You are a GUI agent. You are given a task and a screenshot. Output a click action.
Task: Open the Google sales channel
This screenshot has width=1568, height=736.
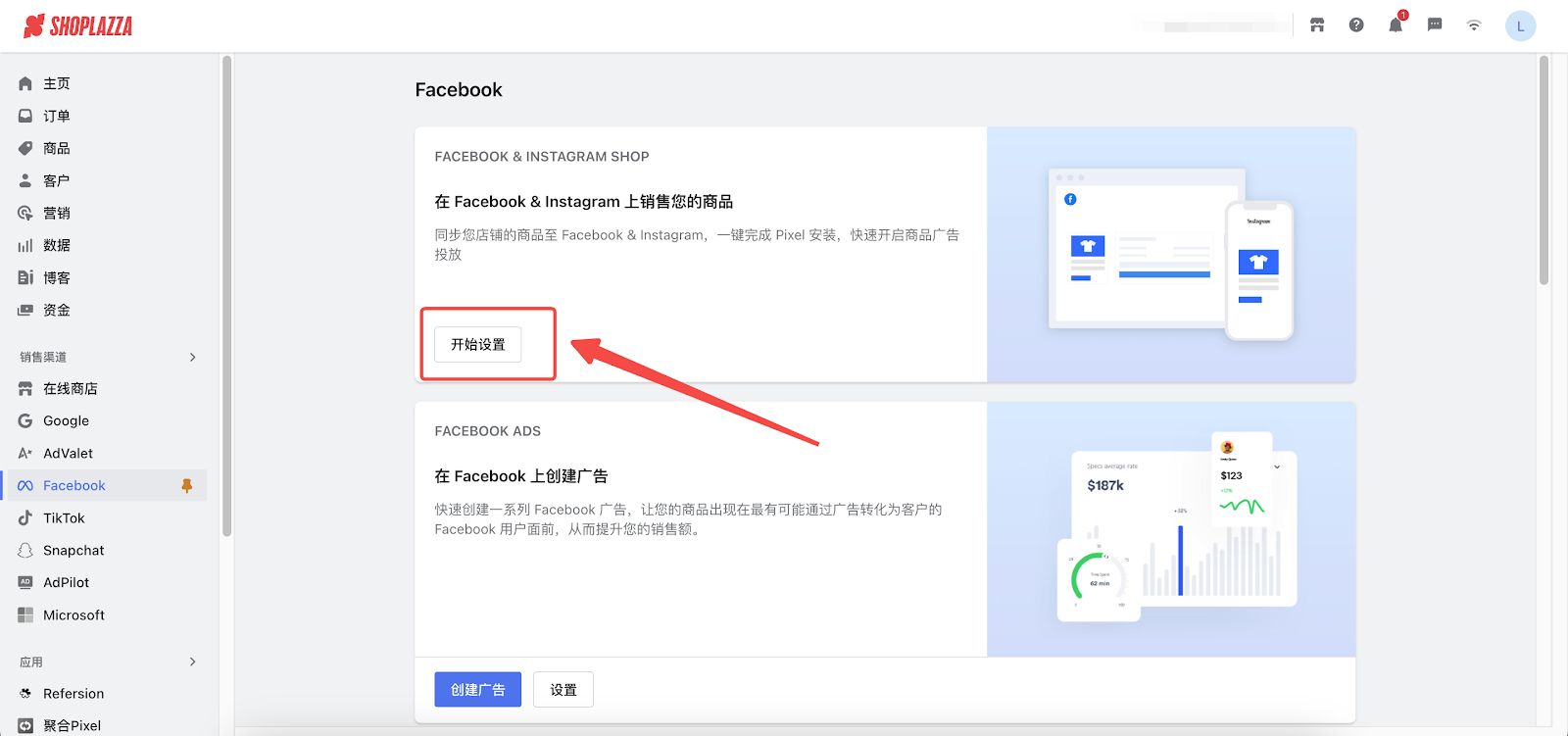[66, 421]
